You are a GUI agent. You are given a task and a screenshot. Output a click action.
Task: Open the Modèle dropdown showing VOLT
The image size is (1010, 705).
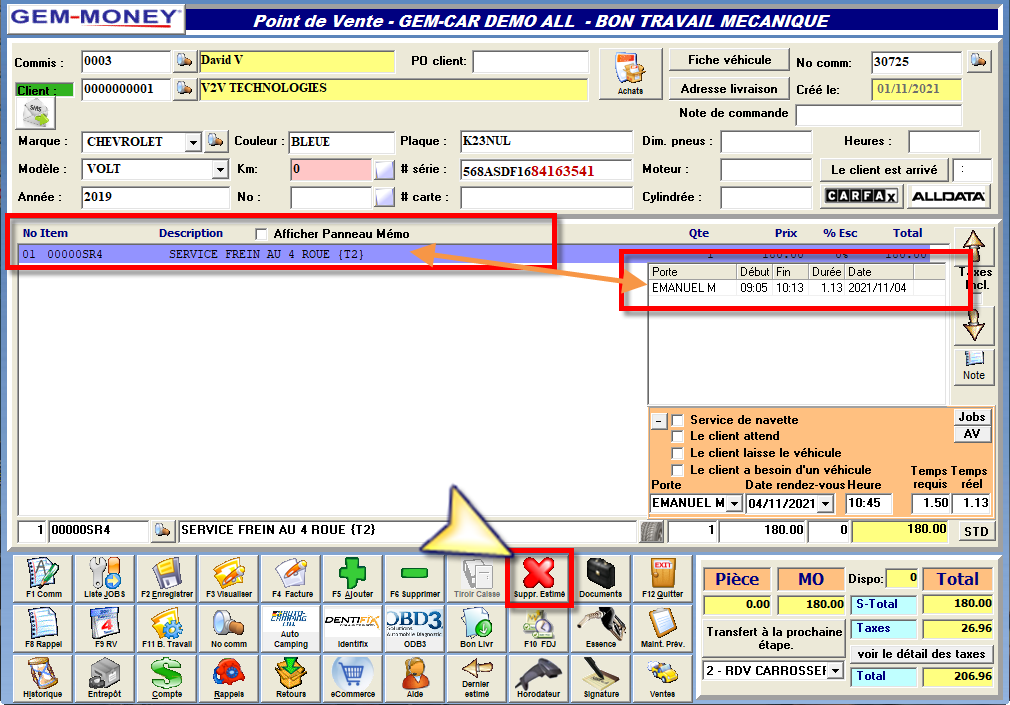[220, 169]
